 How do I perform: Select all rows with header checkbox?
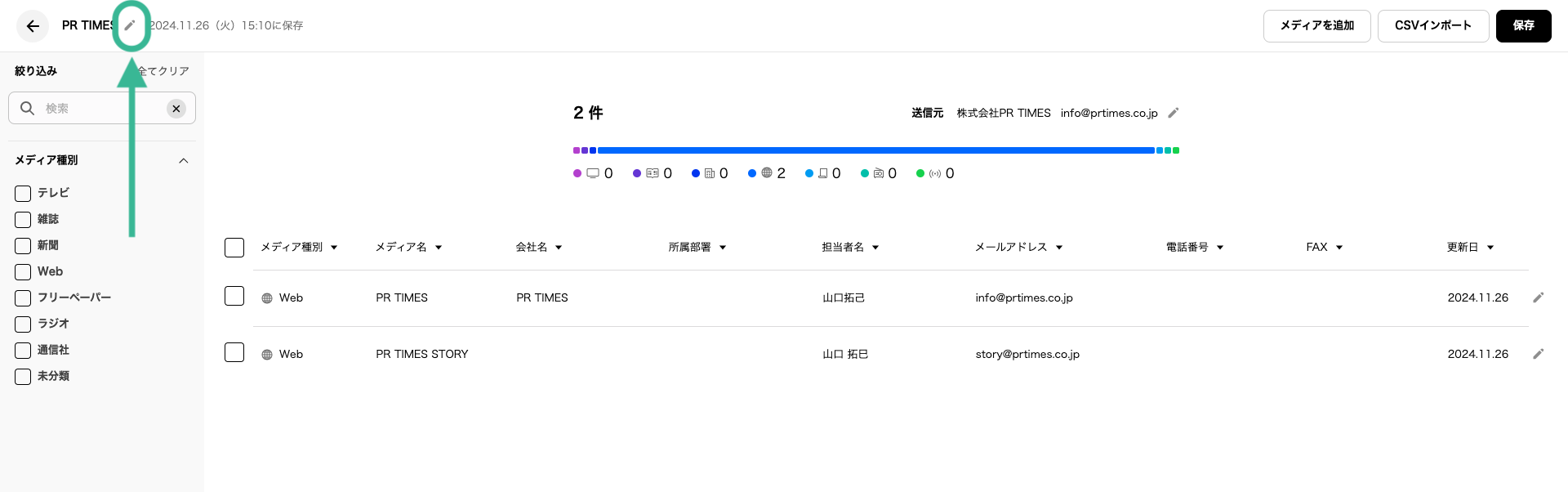coord(234,248)
